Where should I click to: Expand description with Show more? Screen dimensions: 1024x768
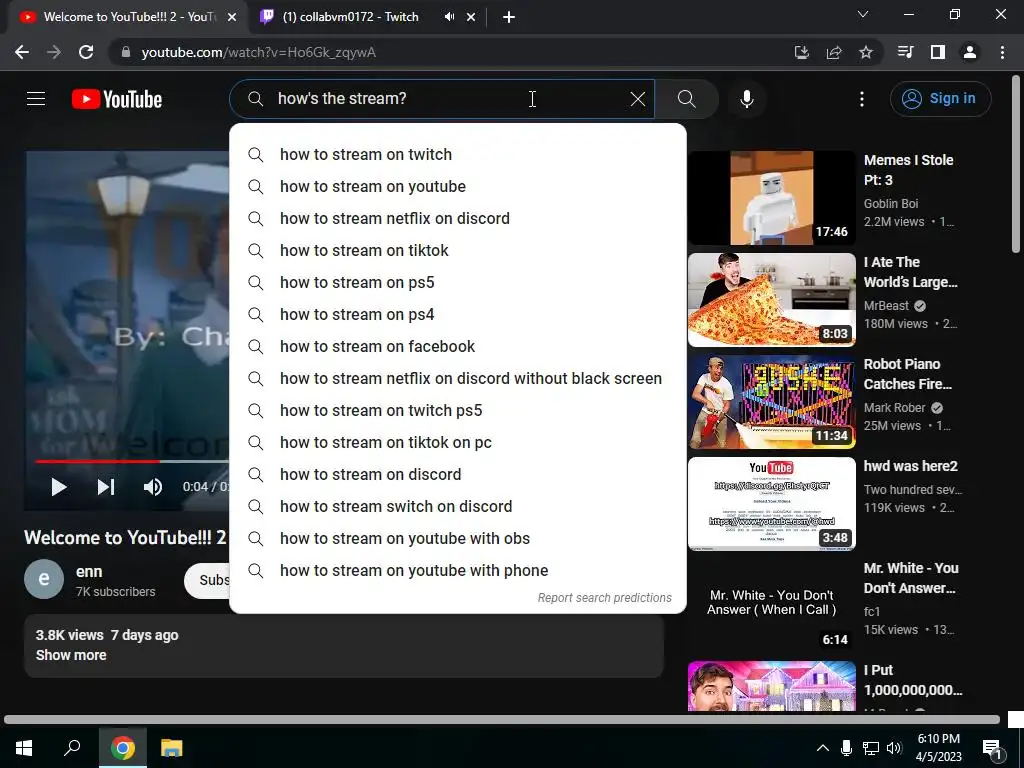pyautogui.click(x=71, y=655)
